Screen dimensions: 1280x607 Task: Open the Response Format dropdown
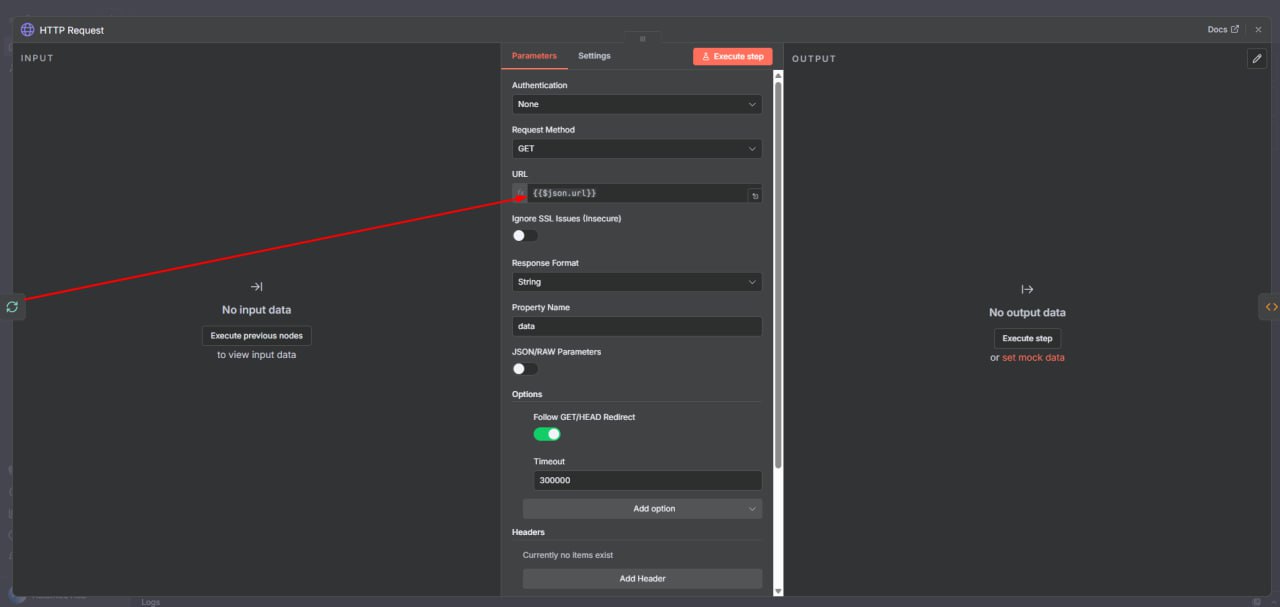pyautogui.click(x=637, y=282)
